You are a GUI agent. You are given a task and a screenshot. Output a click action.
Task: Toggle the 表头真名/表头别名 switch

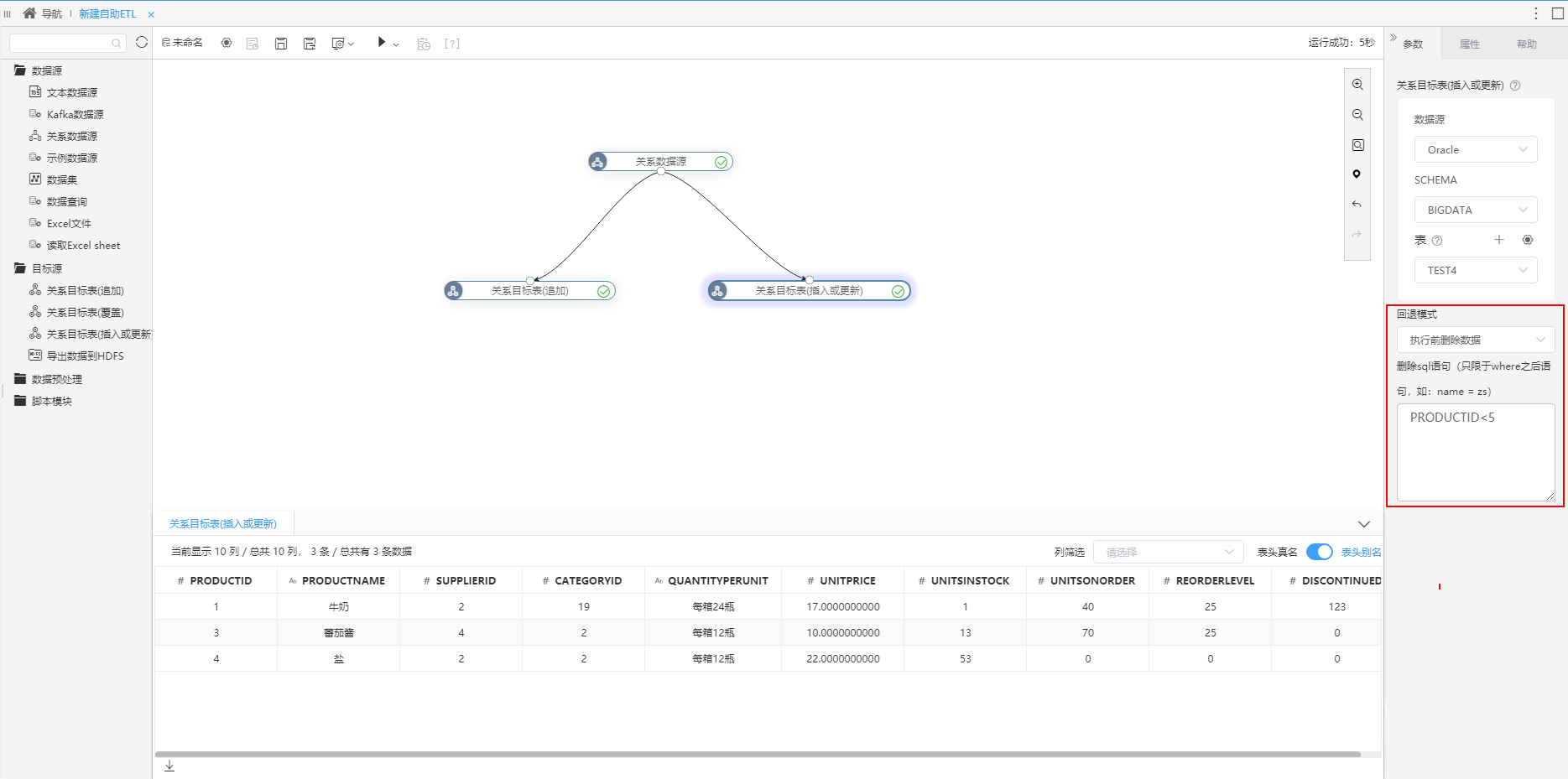pyautogui.click(x=1320, y=552)
